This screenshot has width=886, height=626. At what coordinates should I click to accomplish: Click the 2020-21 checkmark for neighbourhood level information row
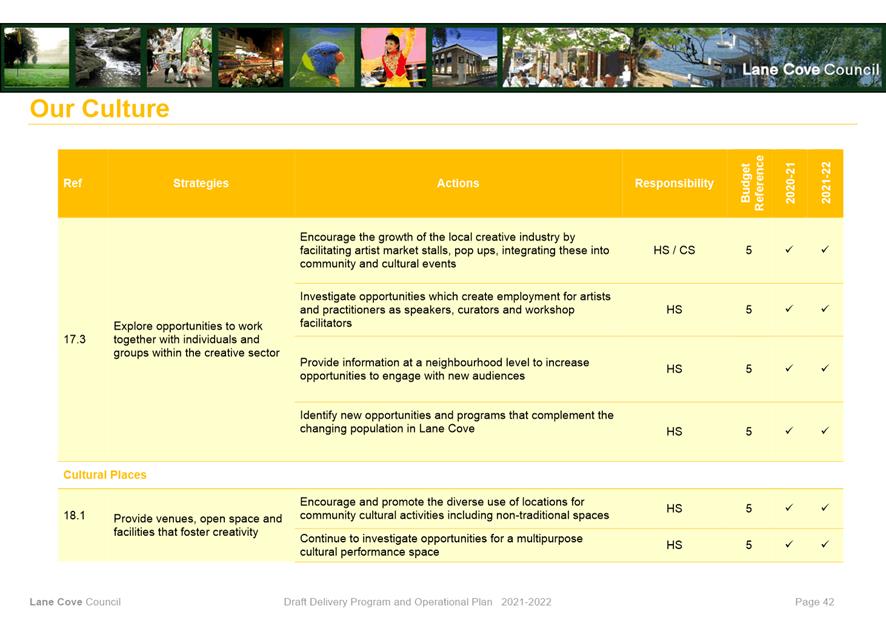[790, 369]
